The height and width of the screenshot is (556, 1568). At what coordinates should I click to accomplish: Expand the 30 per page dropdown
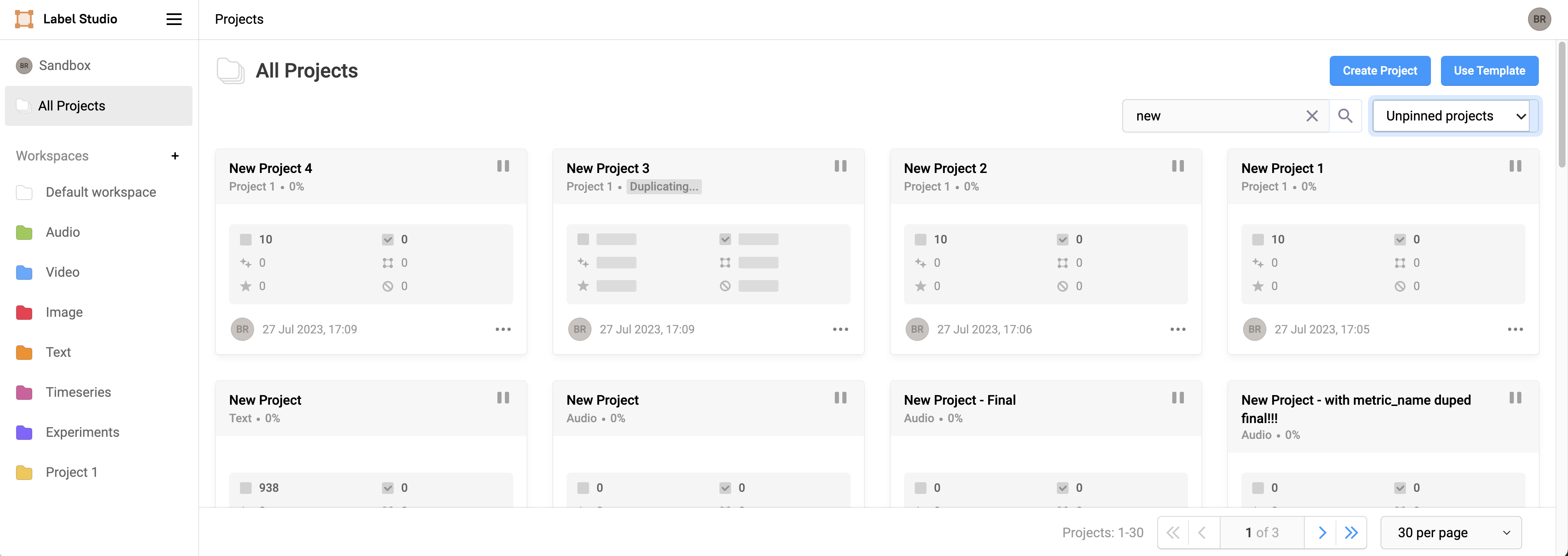point(1451,533)
